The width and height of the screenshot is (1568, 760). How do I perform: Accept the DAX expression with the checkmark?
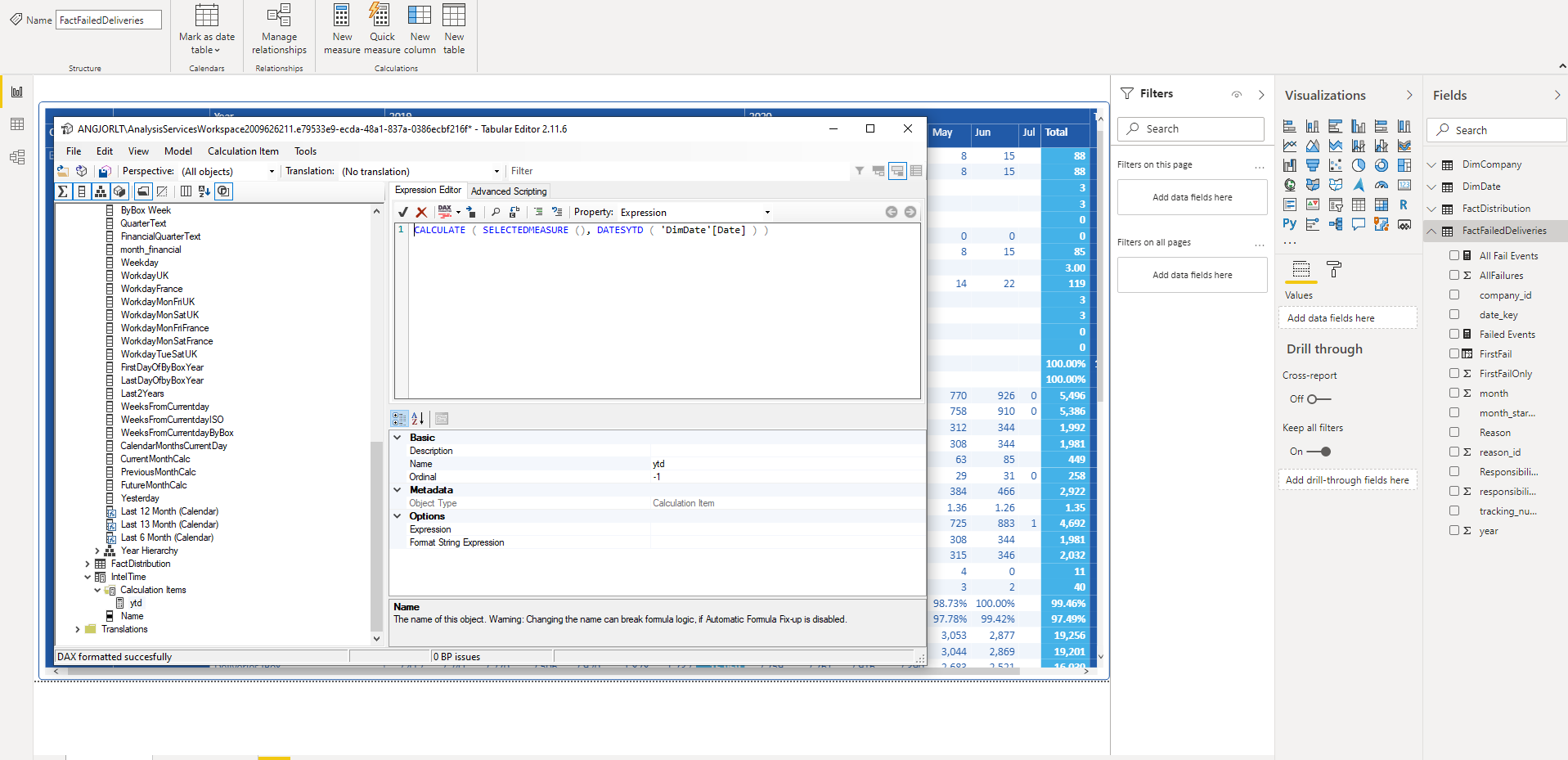click(403, 211)
